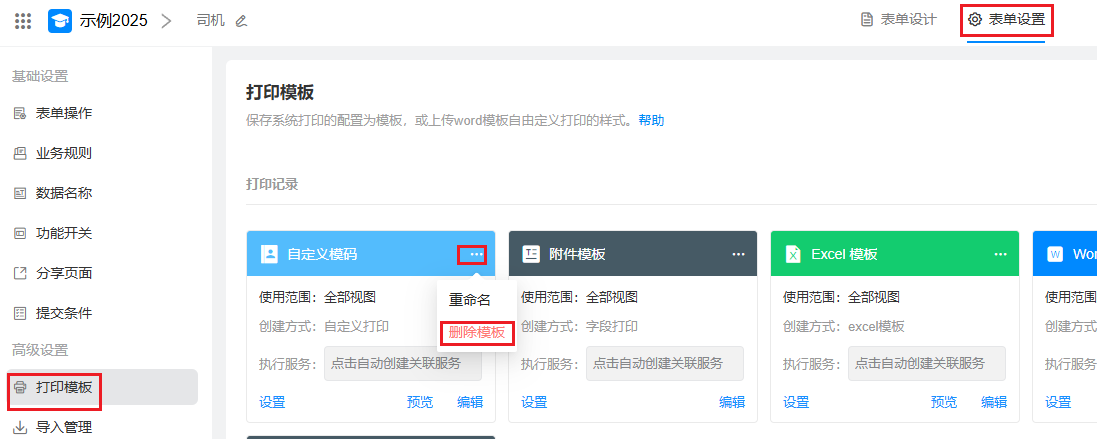1097x439 pixels.
Task: Click the Word template card icon
Action: (1055, 254)
